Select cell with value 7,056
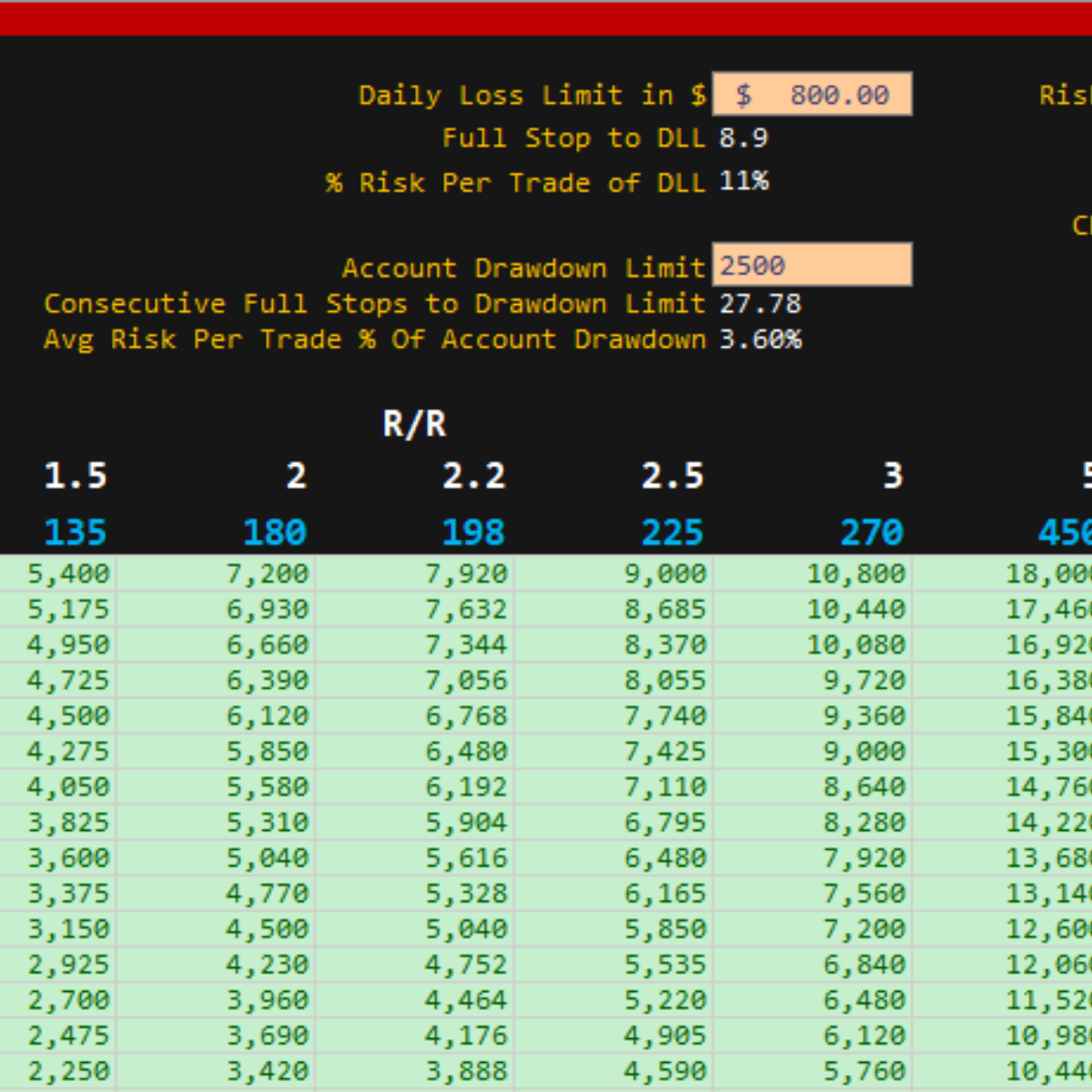 415,680
